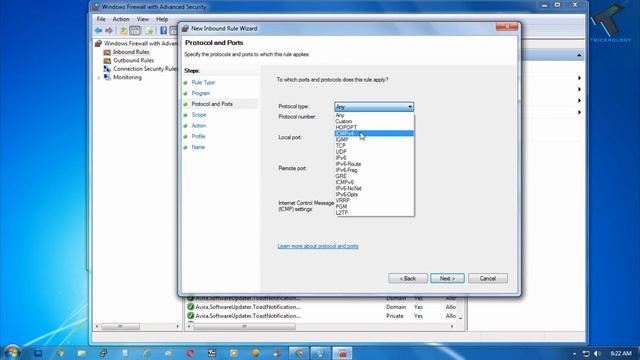This screenshot has height=360, width=640.
Task: Cancel the New Inbound Rule Wizard
Action: 488,278
